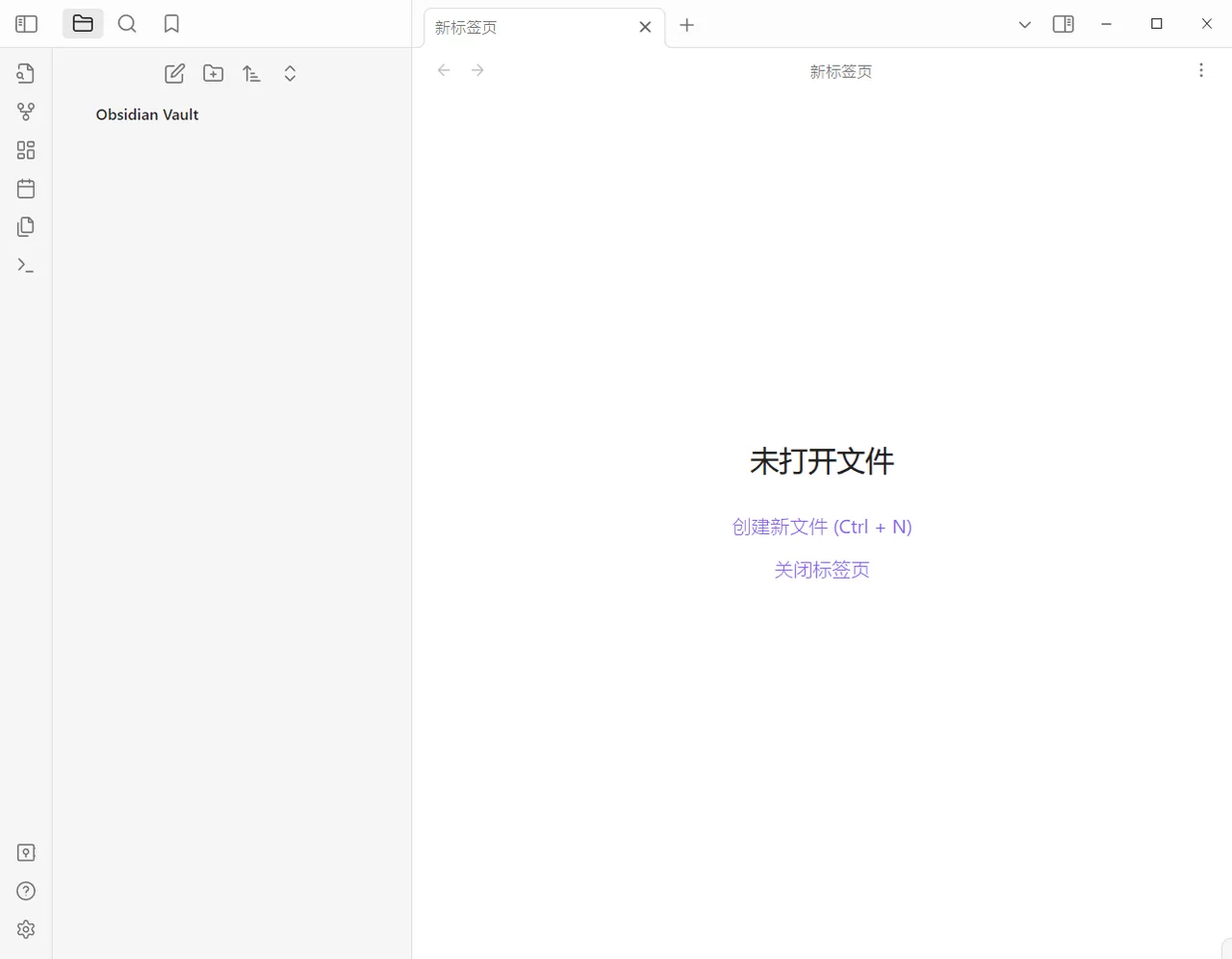
Task: Open the quick switcher ribbon icon
Action: 26,73
